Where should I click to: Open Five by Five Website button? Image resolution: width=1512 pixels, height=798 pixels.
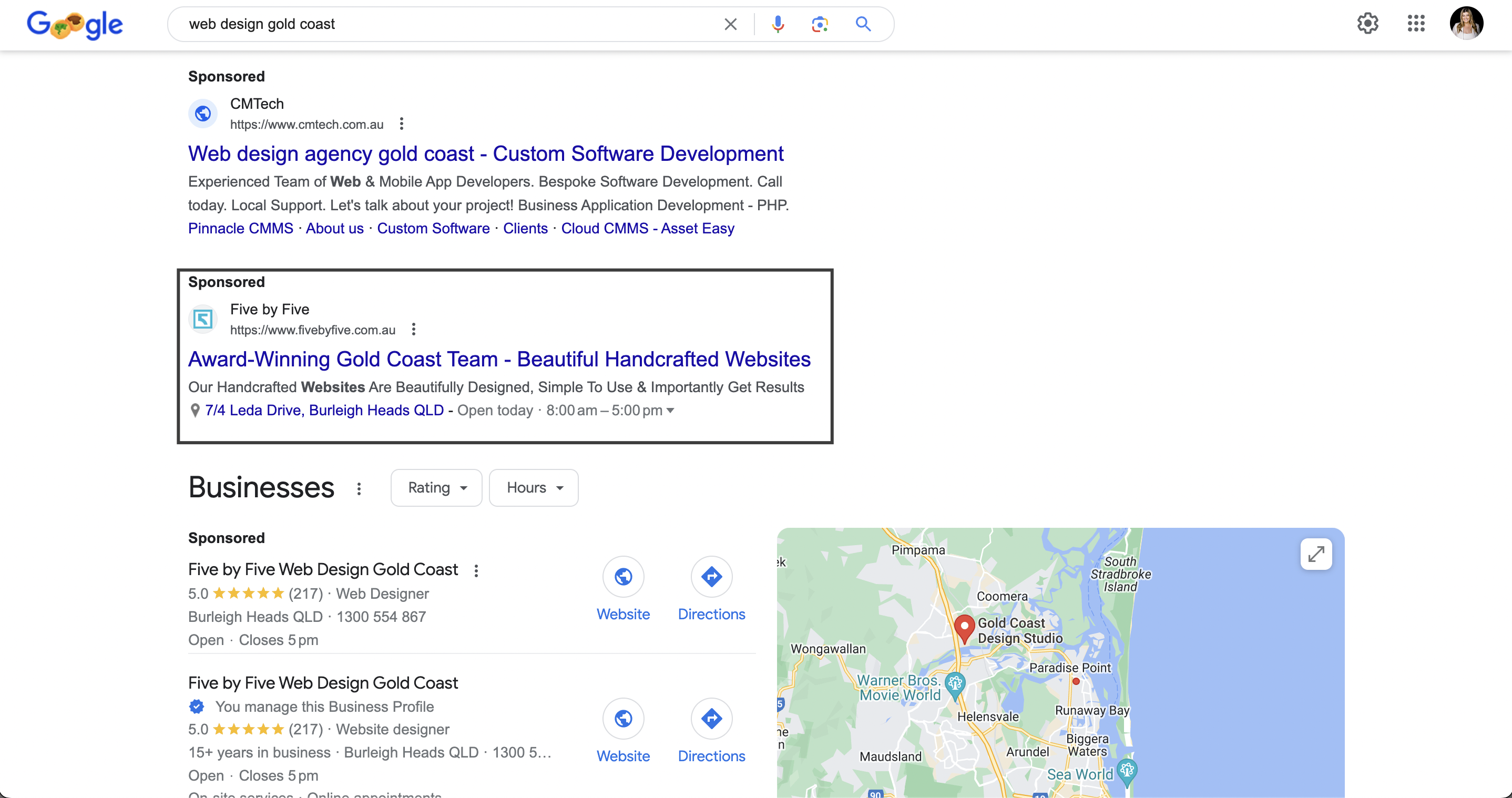click(x=623, y=589)
